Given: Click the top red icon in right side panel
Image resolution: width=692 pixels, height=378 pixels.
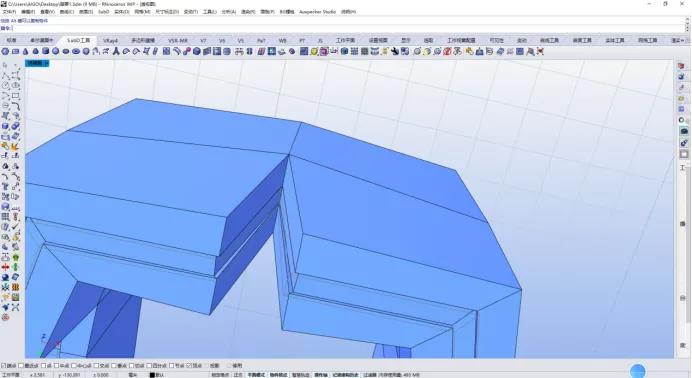Looking at the screenshot, I should (682, 66).
